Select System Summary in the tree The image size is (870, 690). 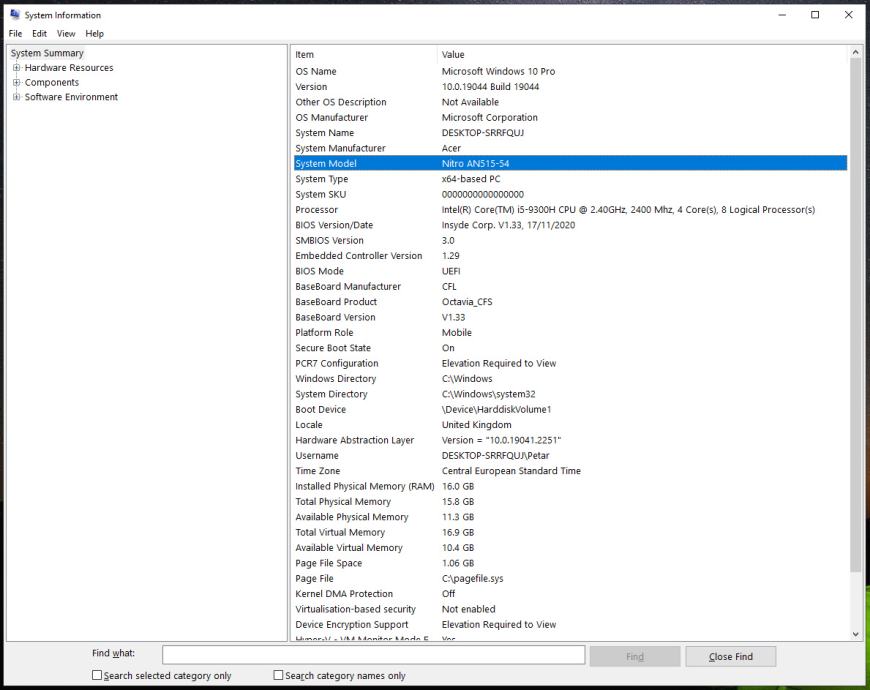[47, 53]
